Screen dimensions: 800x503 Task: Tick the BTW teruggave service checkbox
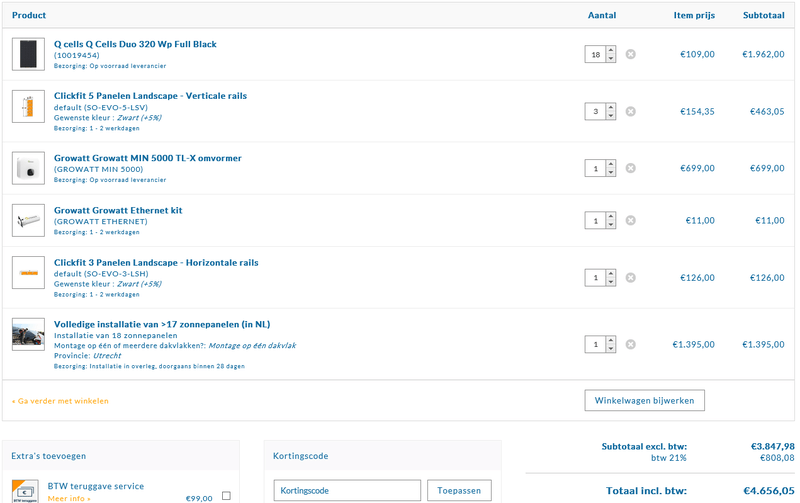click(225, 496)
